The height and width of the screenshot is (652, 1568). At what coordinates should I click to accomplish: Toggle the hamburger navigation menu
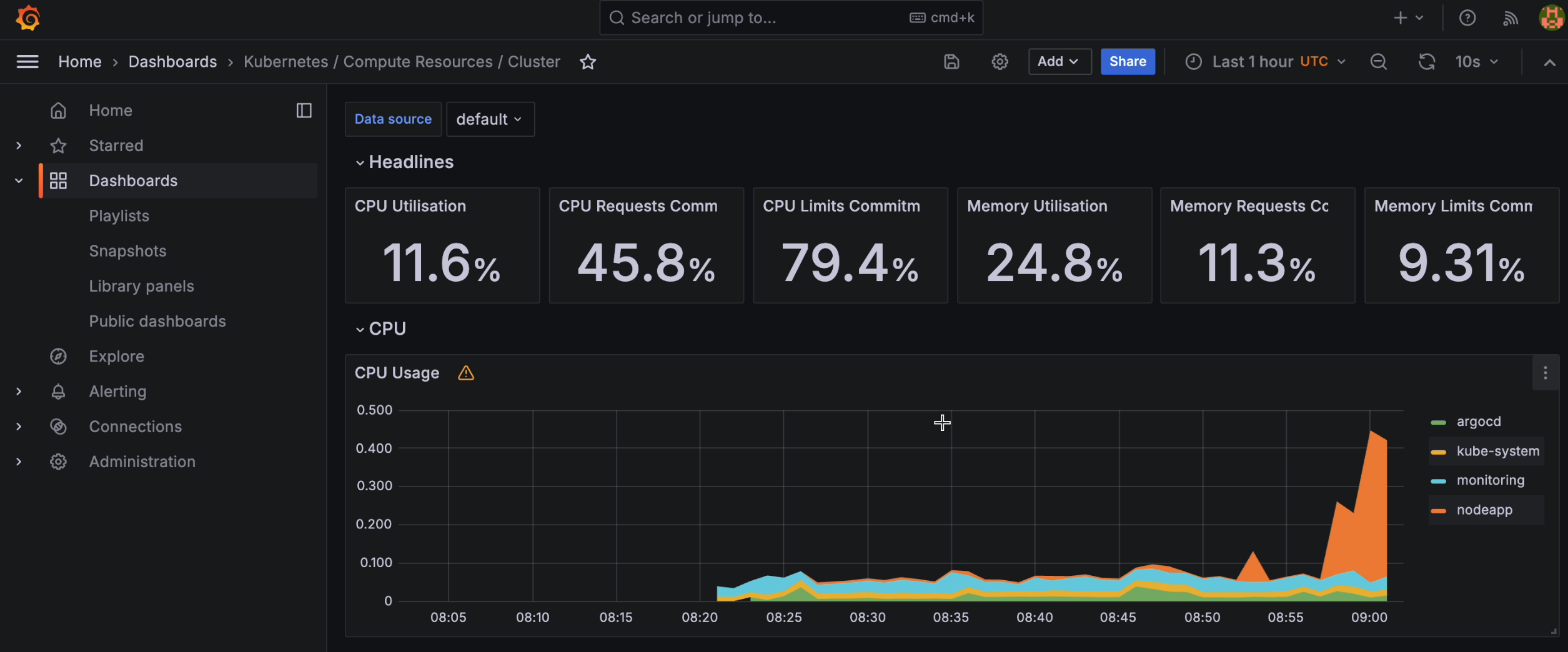pyautogui.click(x=27, y=62)
